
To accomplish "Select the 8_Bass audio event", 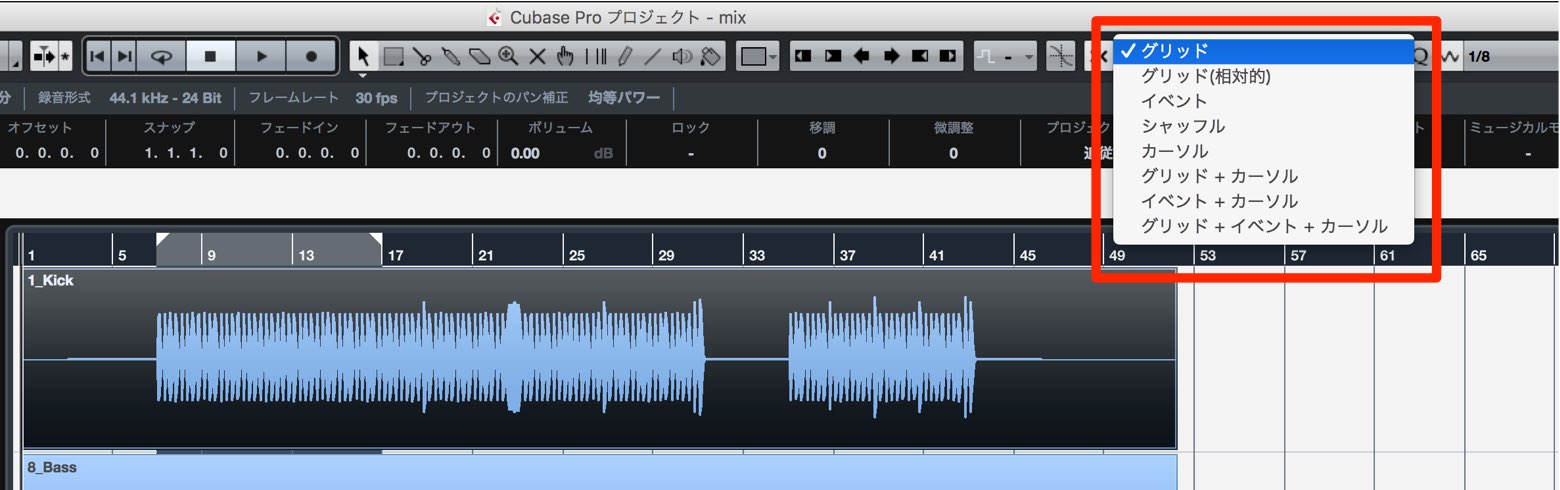I will click(x=599, y=473).
